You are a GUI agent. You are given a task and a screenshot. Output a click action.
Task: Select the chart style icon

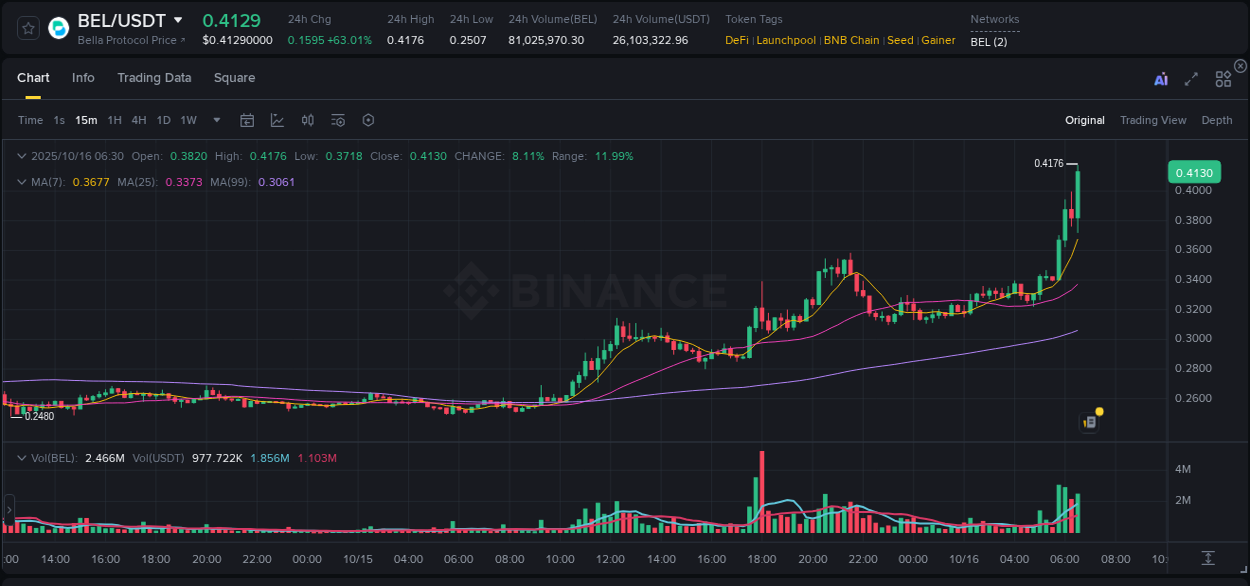[x=277, y=119]
